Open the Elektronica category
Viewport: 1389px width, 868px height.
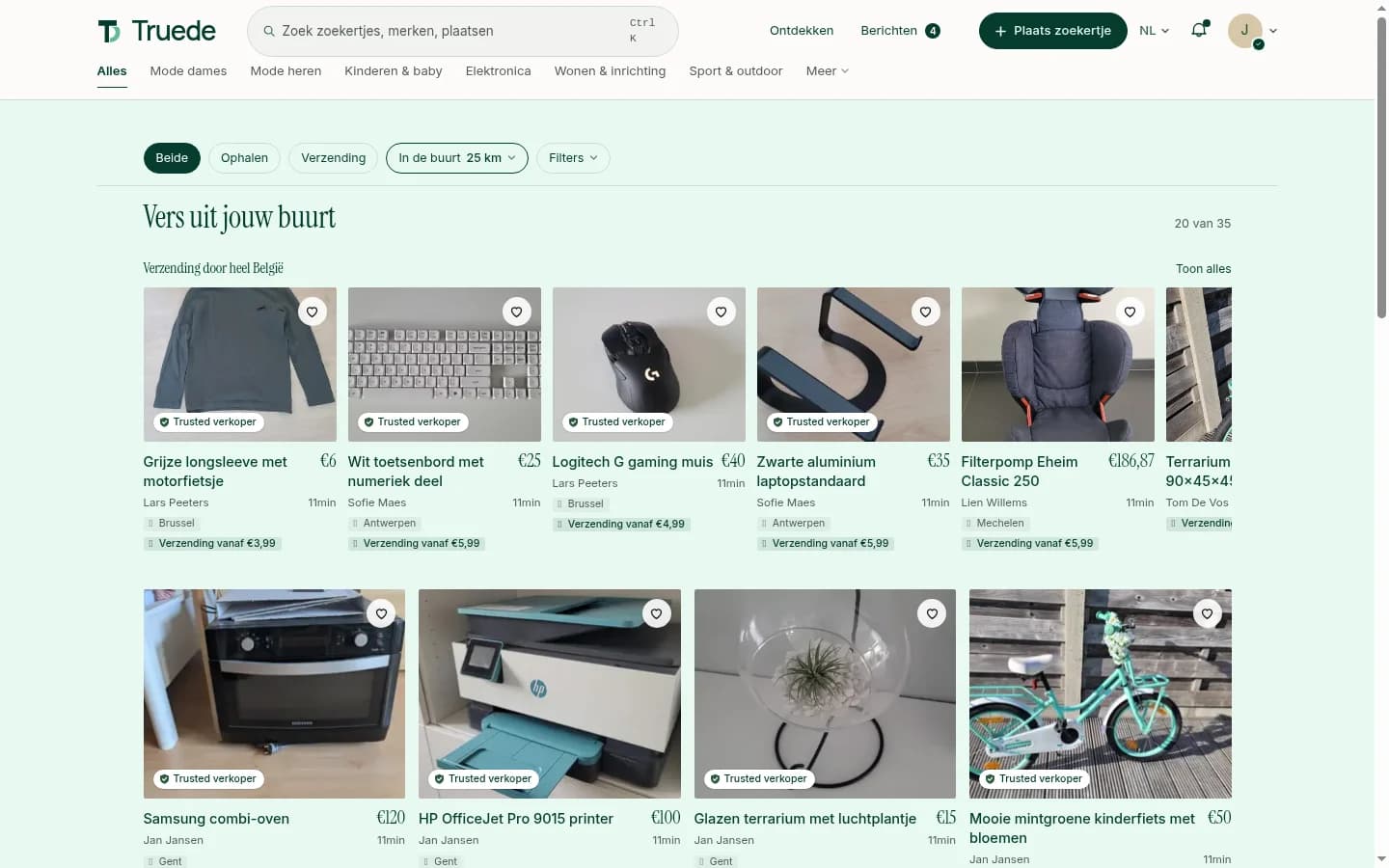pos(499,71)
